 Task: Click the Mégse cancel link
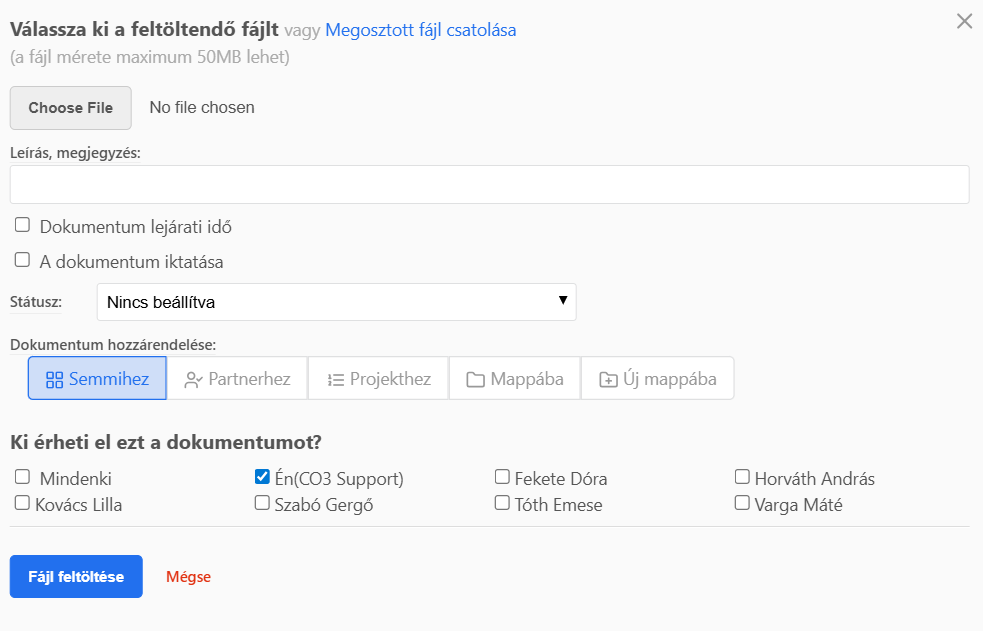coord(188,577)
